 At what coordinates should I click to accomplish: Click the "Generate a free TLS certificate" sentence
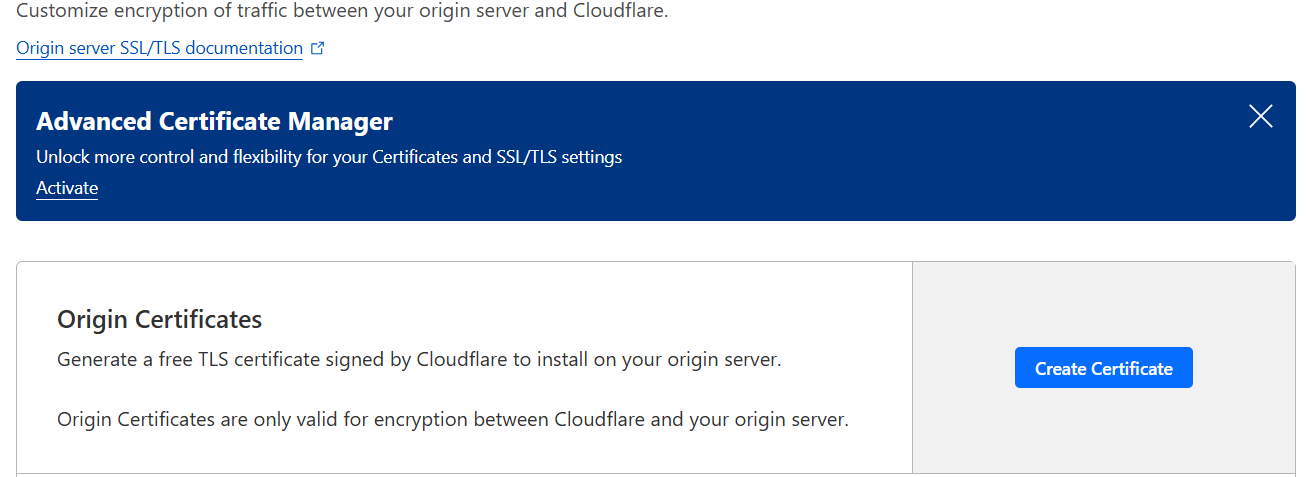click(x=419, y=359)
